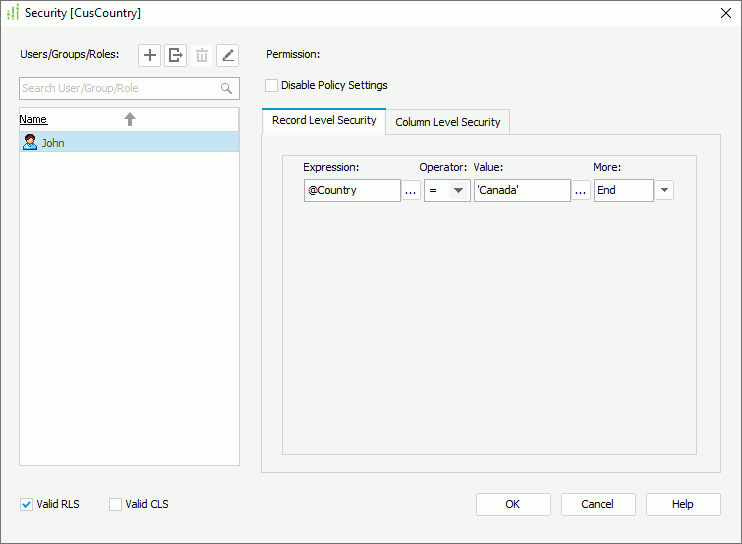Click the pencil edit icon

coord(228,55)
